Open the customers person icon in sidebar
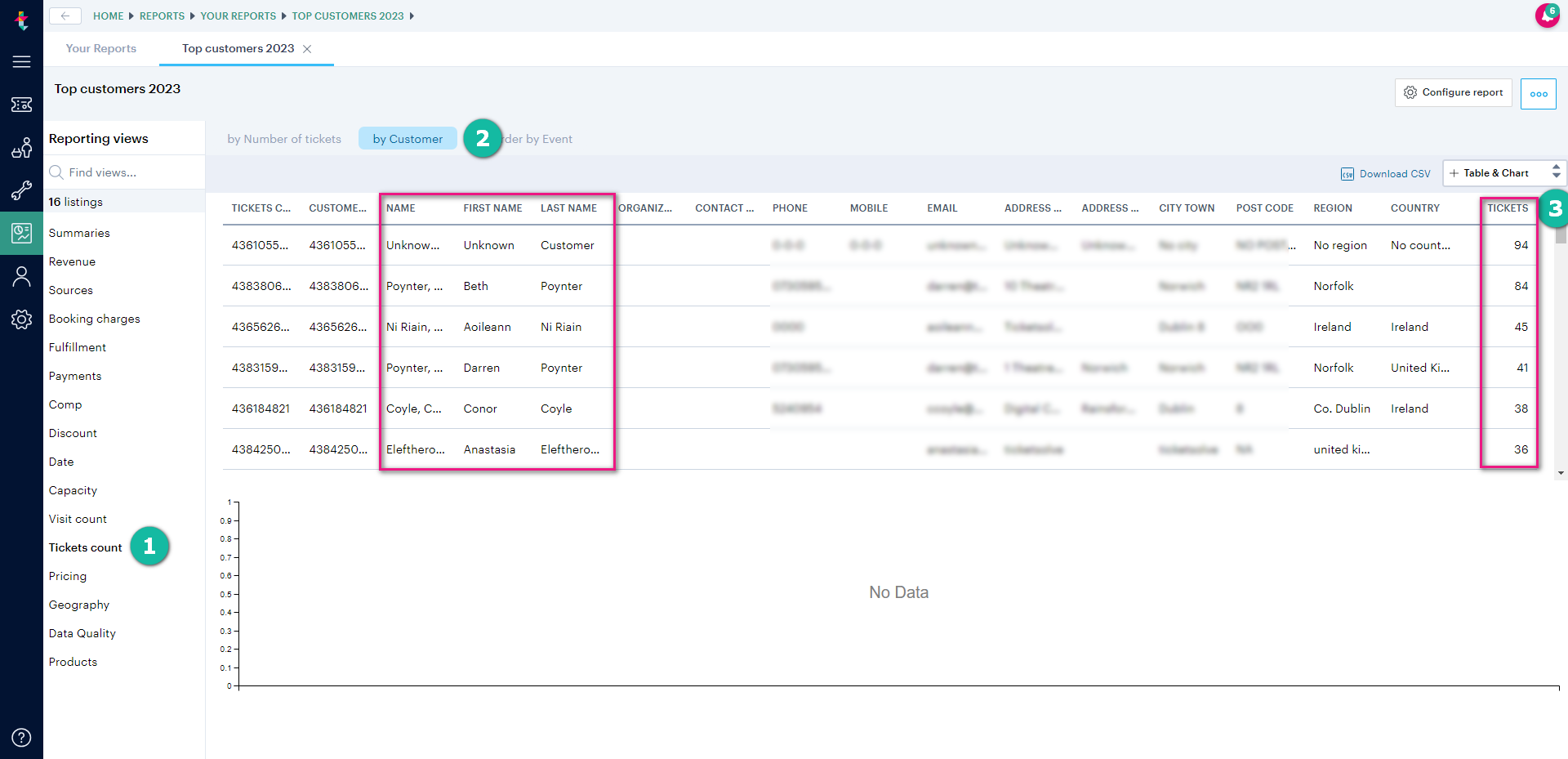The width and height of the screenshot is (1568, 759). click(22, 276)
